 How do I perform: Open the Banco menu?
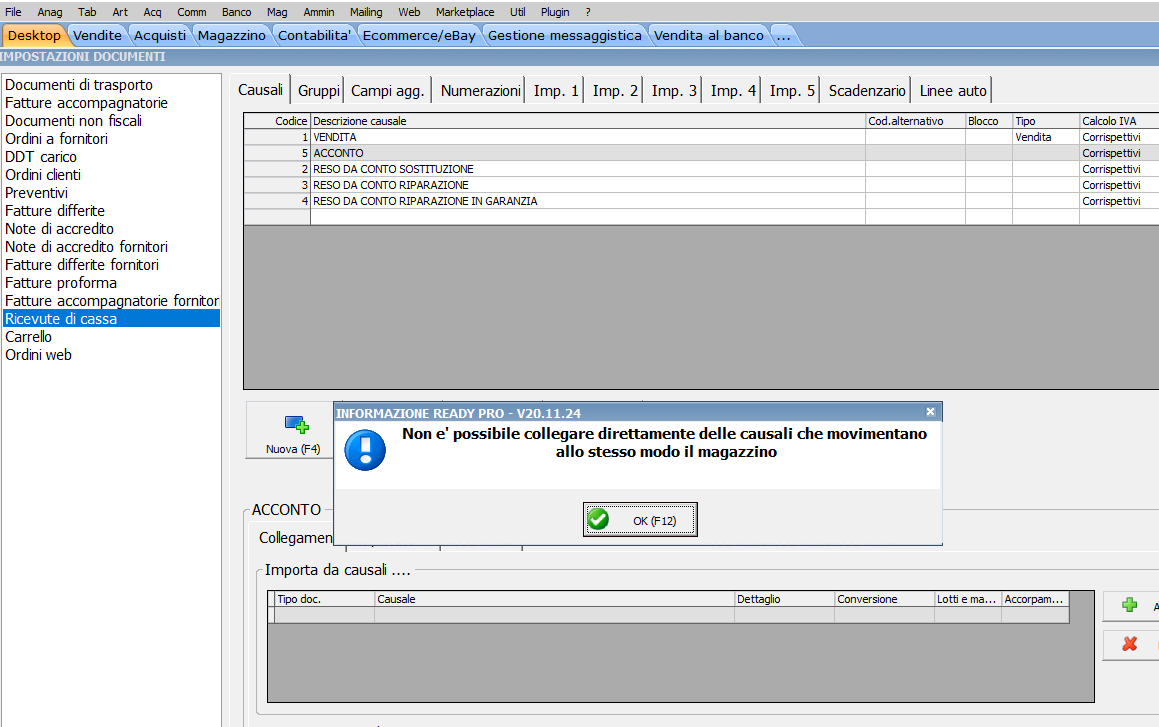(237, 12)
